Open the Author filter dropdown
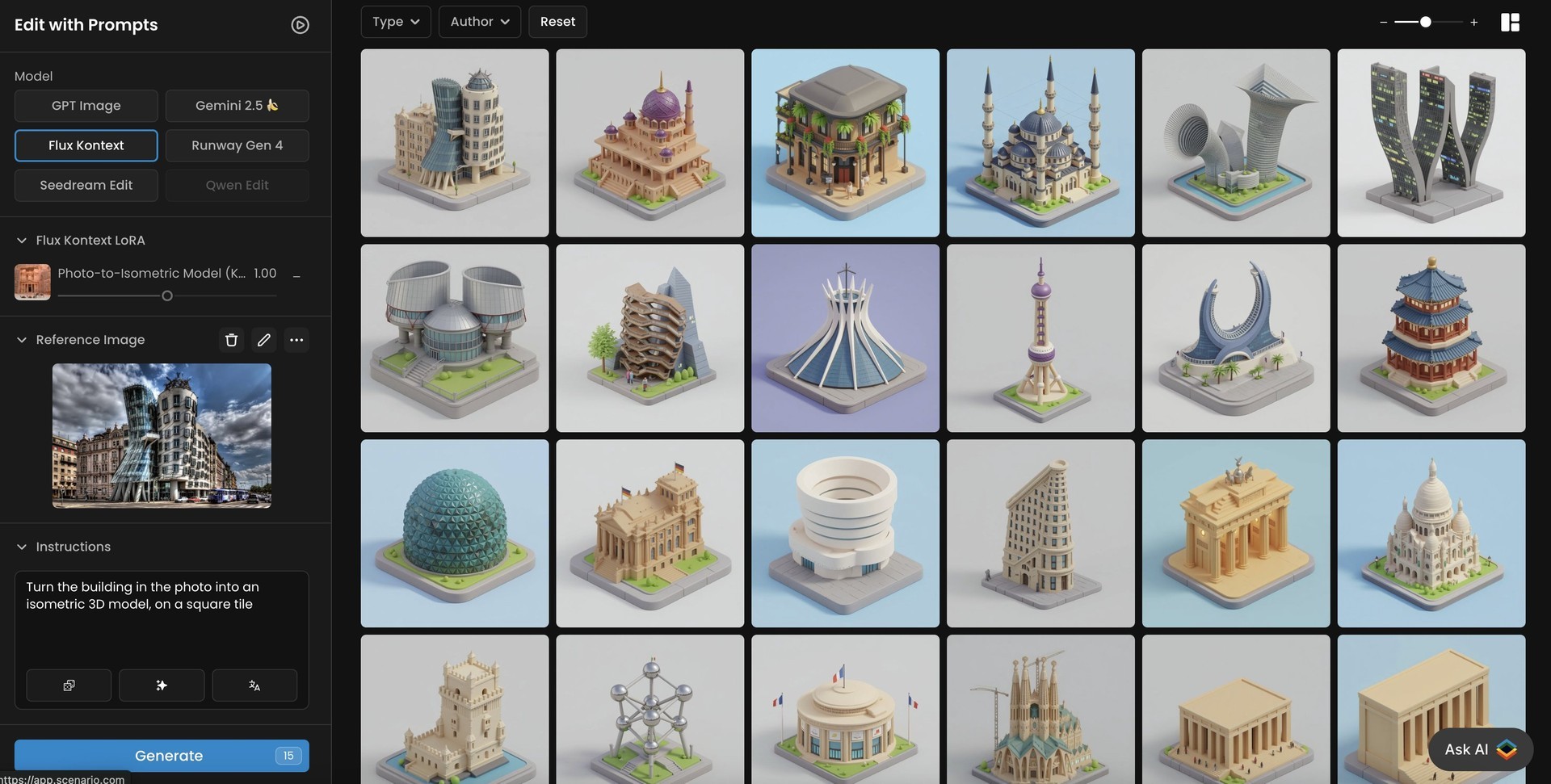The width and height of the screenshot is (1551, 784). 478,22
